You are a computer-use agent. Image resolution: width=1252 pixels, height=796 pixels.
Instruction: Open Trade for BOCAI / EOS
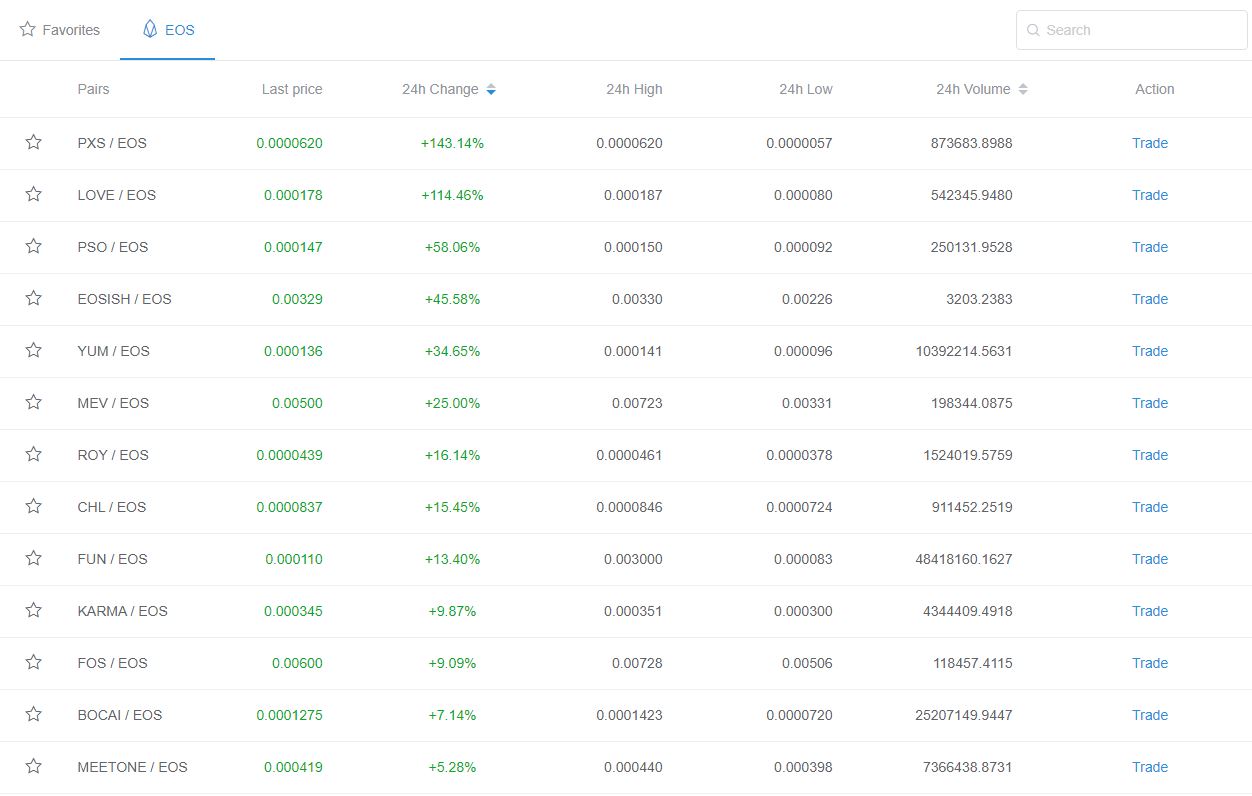click(1150, 715)
